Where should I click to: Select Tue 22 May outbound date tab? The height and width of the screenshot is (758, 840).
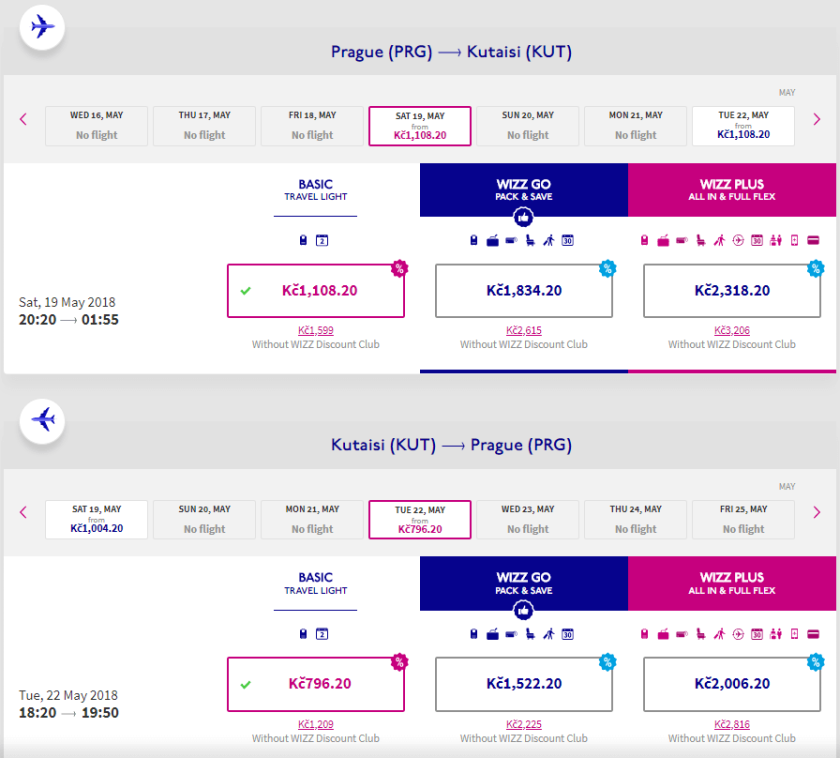[743, 126]
